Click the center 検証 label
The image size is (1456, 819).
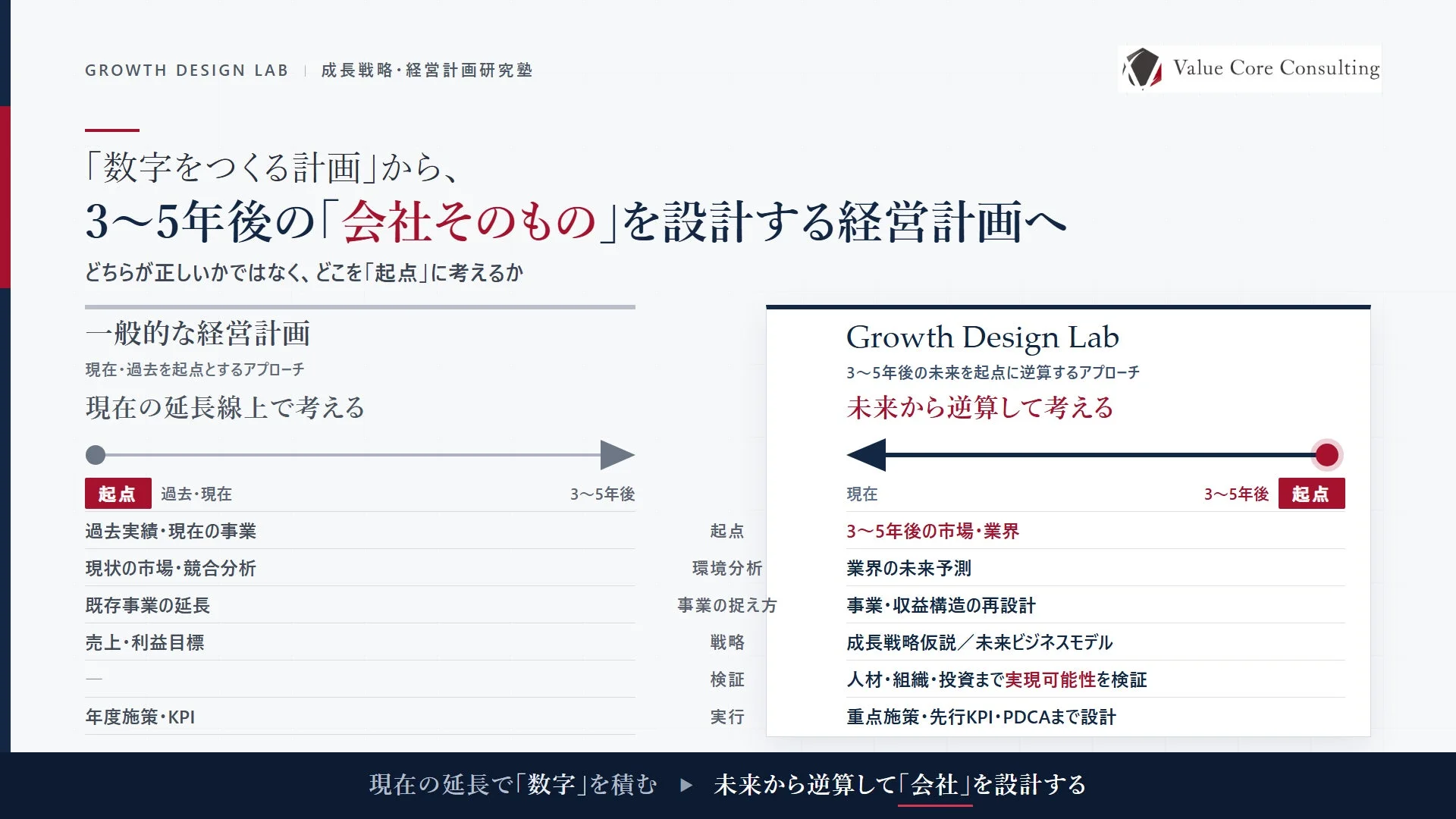pyautogui.click(x=727, y=679)
